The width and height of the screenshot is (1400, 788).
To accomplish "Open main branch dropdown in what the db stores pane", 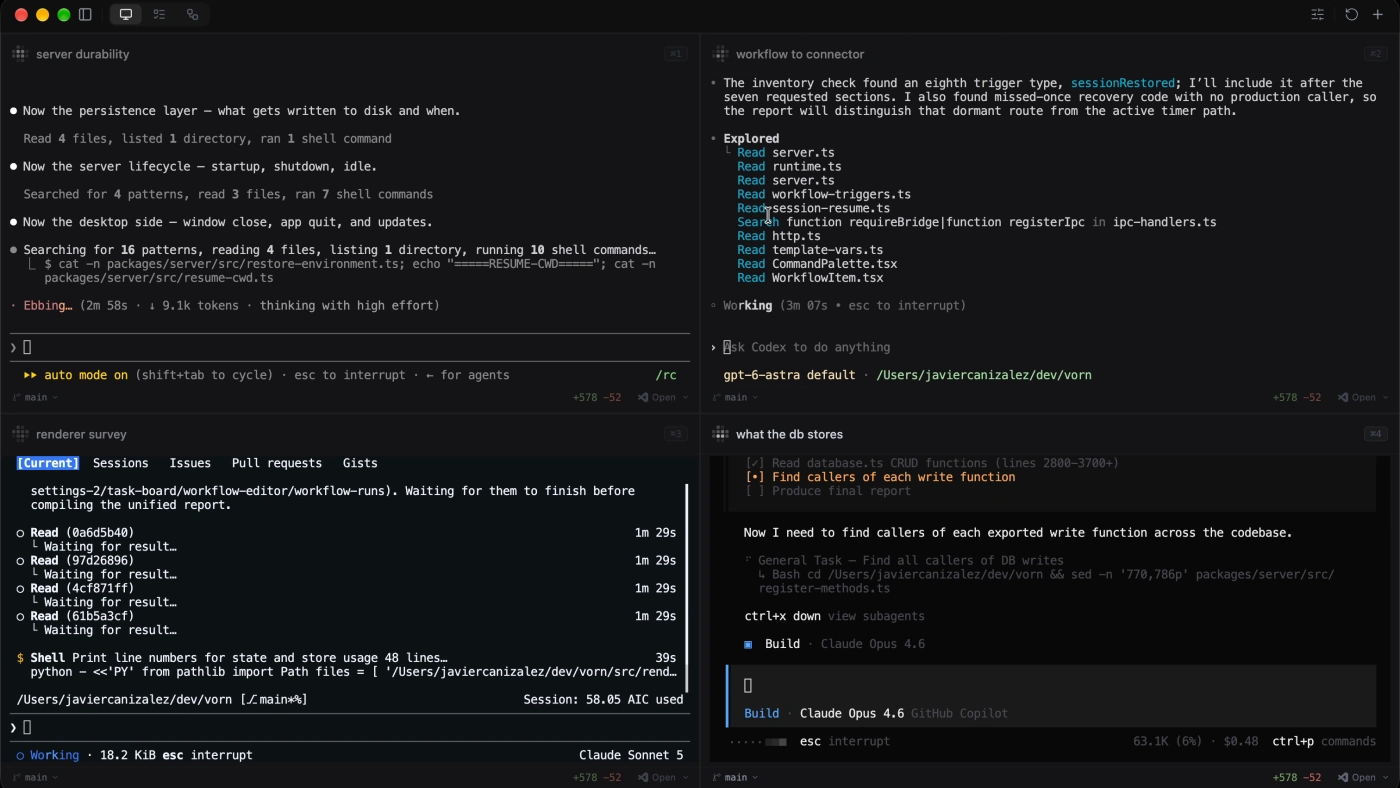I will click(735, 777).
